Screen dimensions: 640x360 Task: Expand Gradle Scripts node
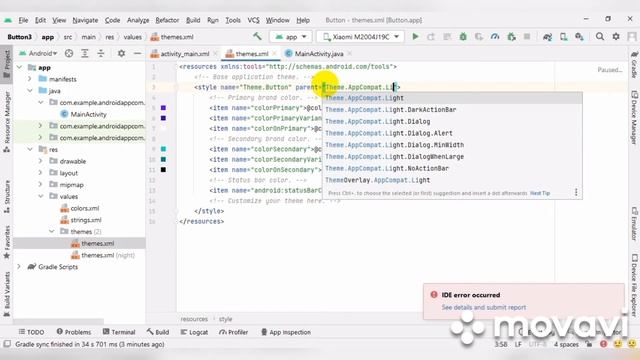point(19,267)
